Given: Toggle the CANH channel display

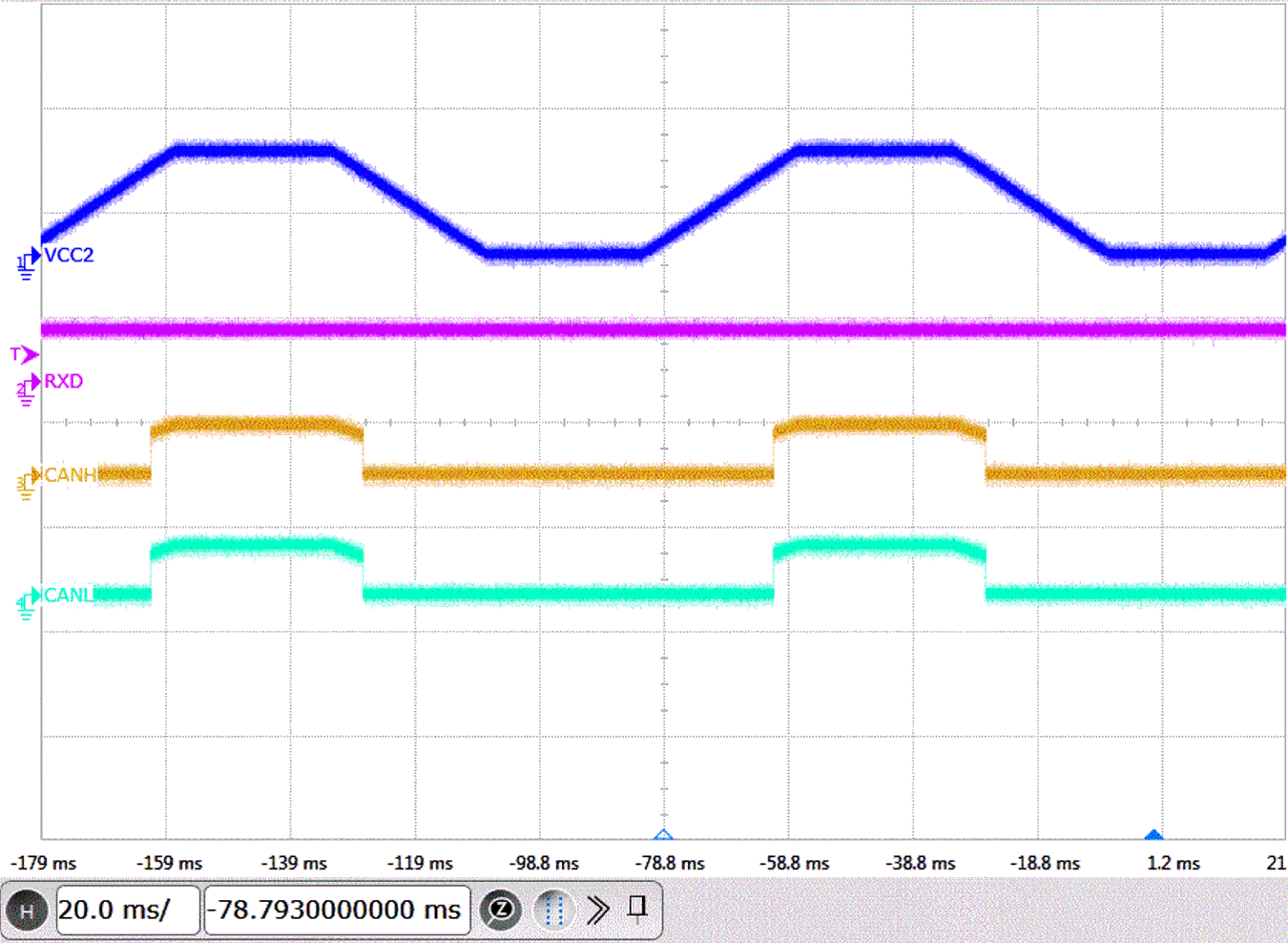Looking at the screenshot, I should (x=69, y=475).
